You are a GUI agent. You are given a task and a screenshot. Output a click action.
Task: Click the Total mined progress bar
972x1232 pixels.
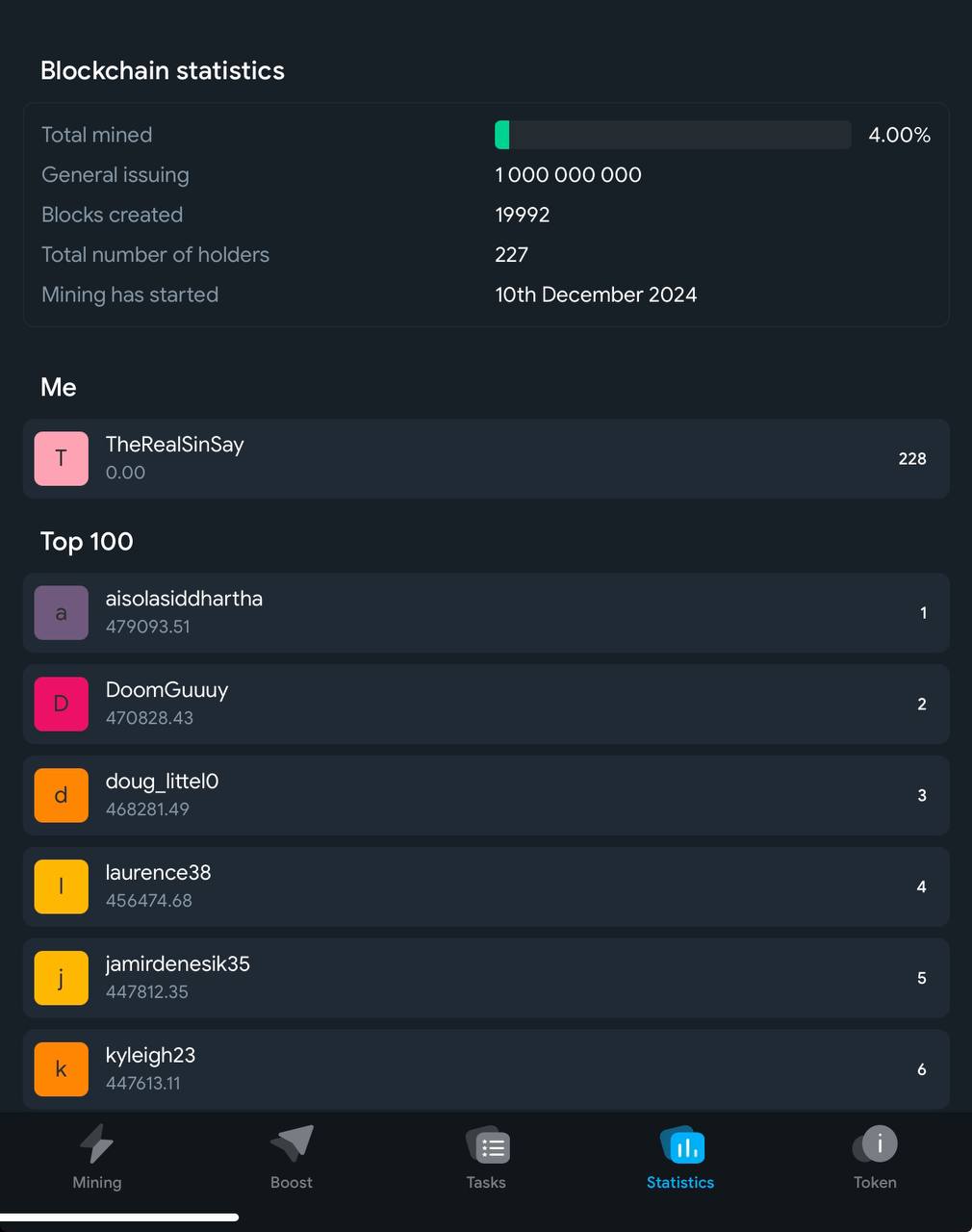[x=673, y=135]
